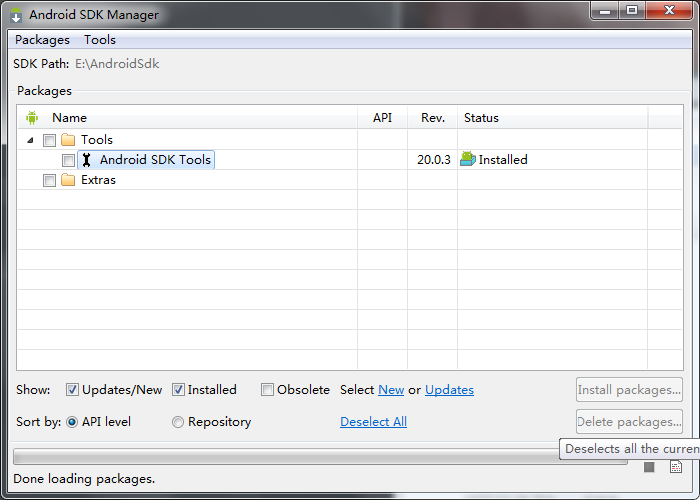The height and width of the screenshot is (500, 700).
Task: Click the SDK Manager title bar icon
Action: [16, 15]
